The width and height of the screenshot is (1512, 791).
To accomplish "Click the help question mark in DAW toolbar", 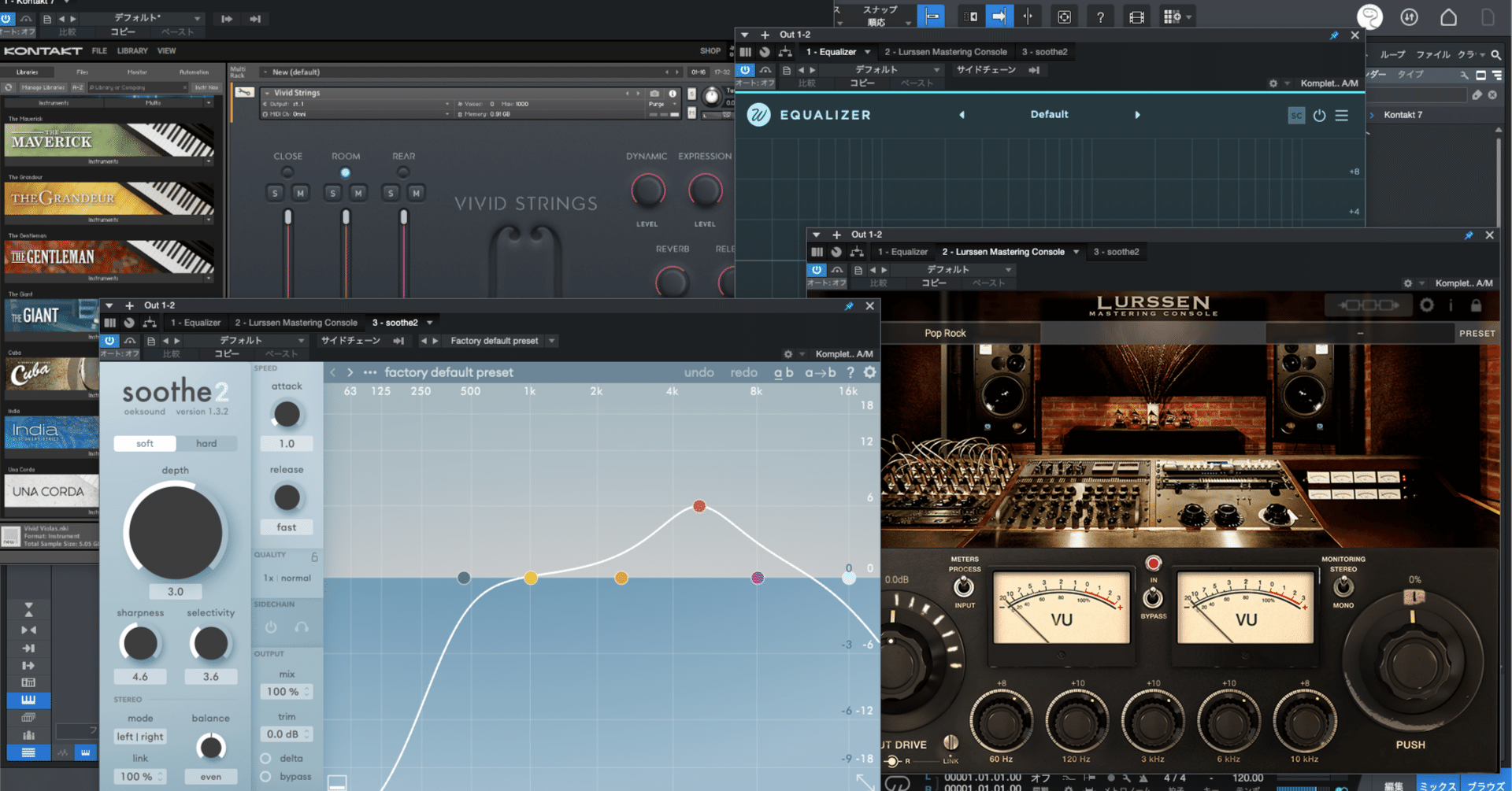I will pyautogui.click(x=1100, y=17).
